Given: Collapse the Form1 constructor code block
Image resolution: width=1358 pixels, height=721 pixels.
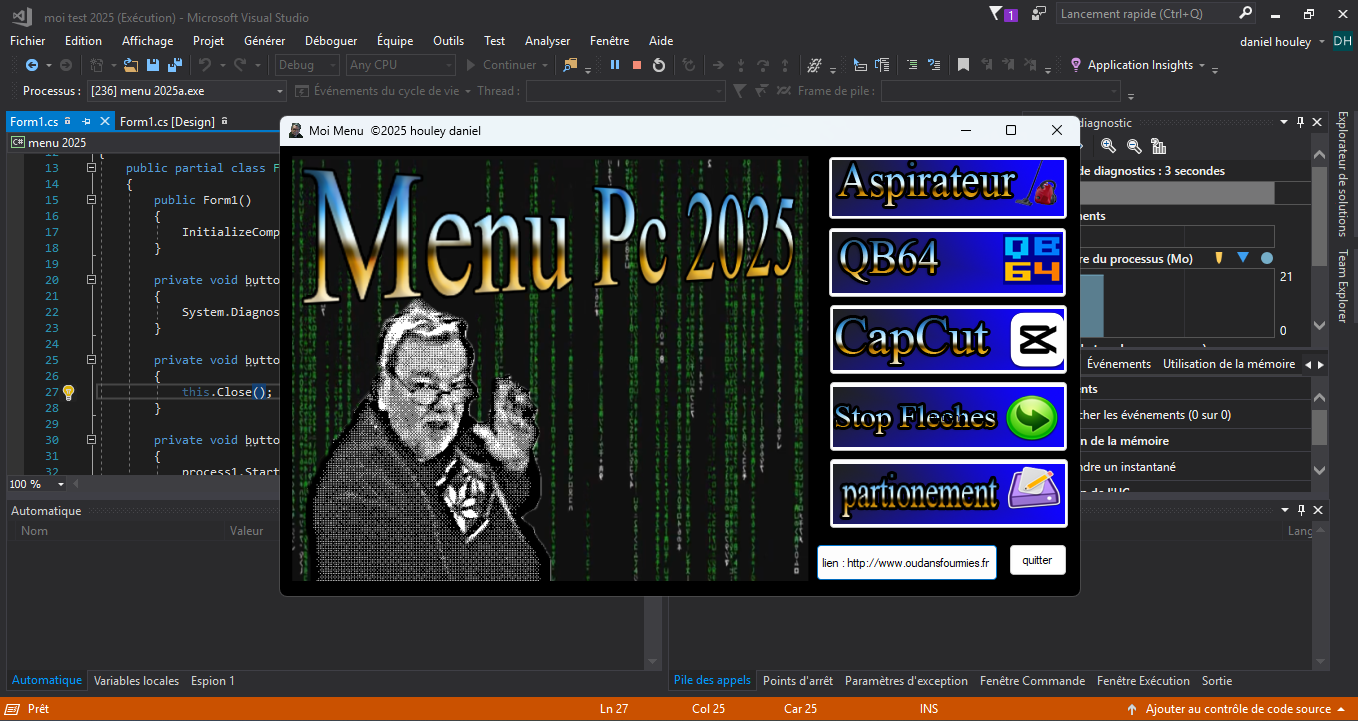Looking at the screenshot, I should click(x=91, y=200).
